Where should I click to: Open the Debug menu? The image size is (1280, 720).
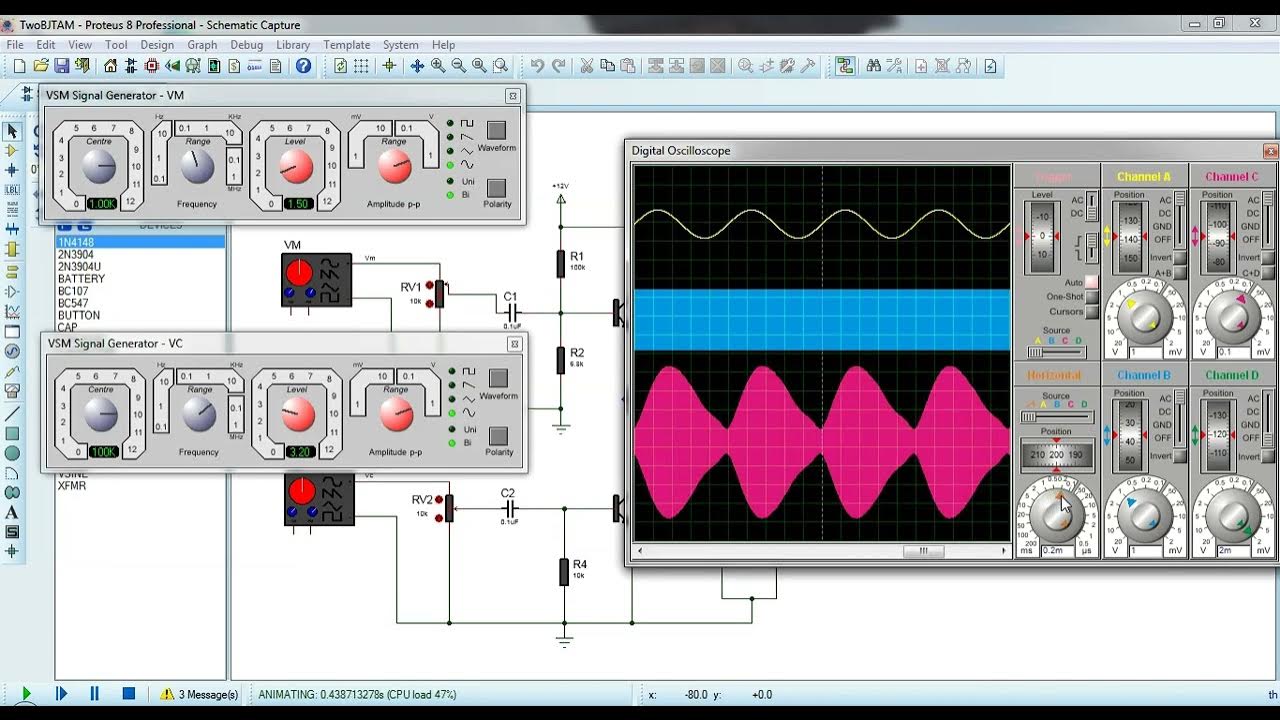click(x=247, y=45)
